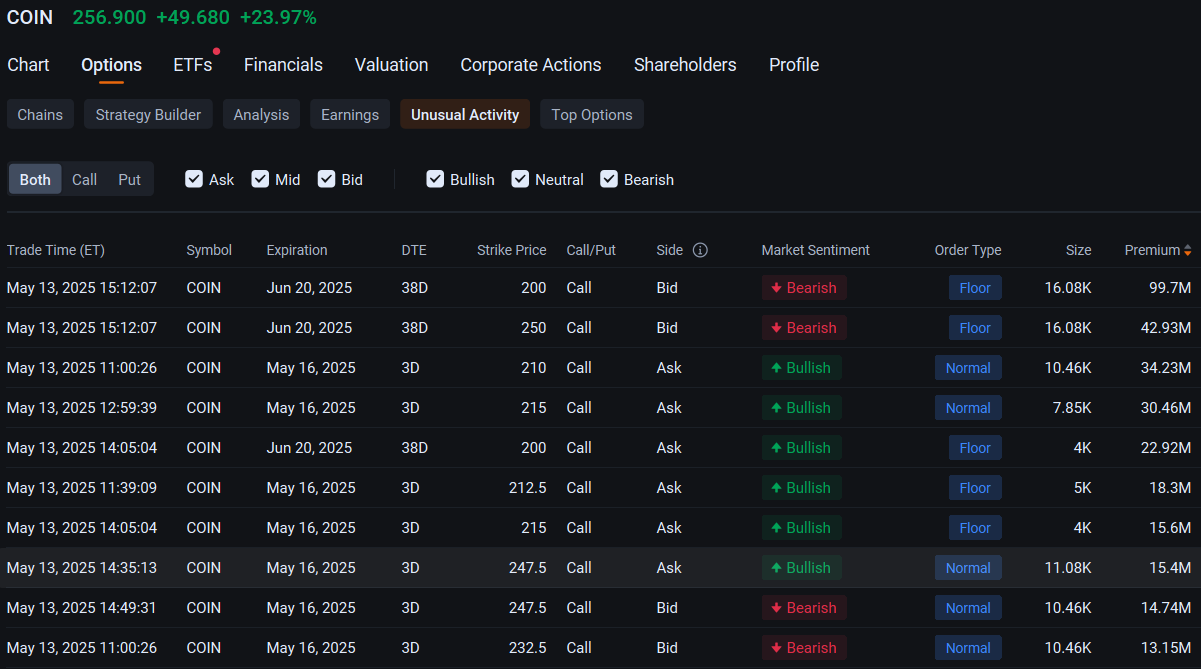
Task: Click the Floor order type tag in first row
Action: pyautogui.click(x=974, y=288)
